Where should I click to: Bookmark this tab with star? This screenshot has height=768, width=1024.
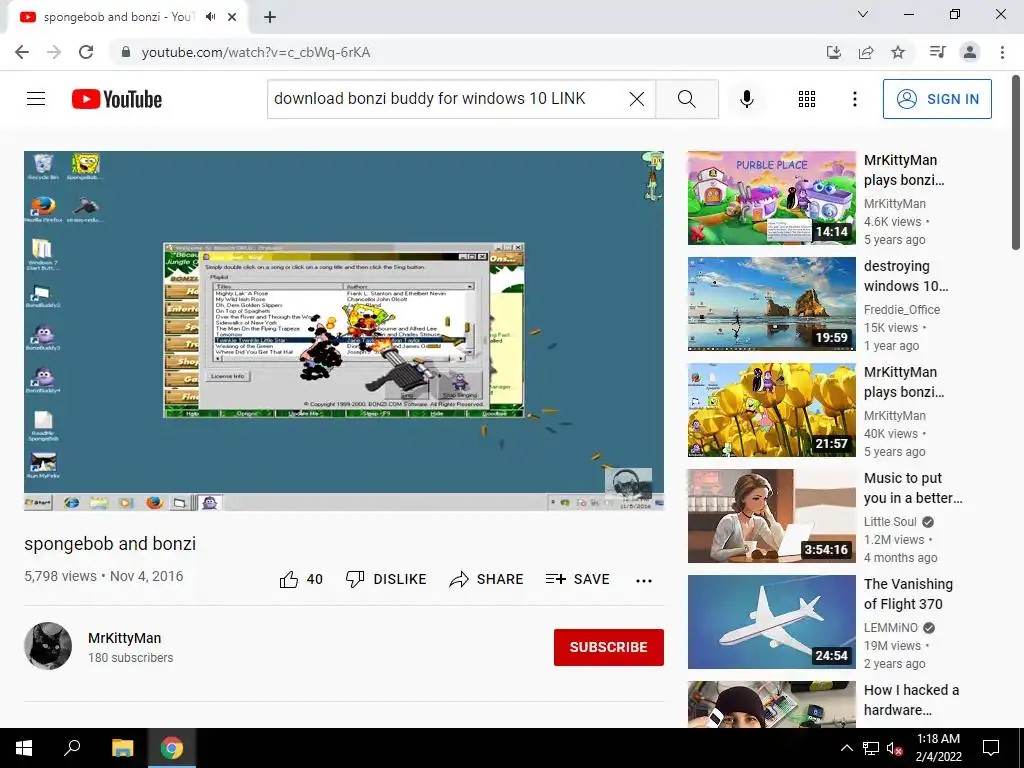click(x=898, y=52)
